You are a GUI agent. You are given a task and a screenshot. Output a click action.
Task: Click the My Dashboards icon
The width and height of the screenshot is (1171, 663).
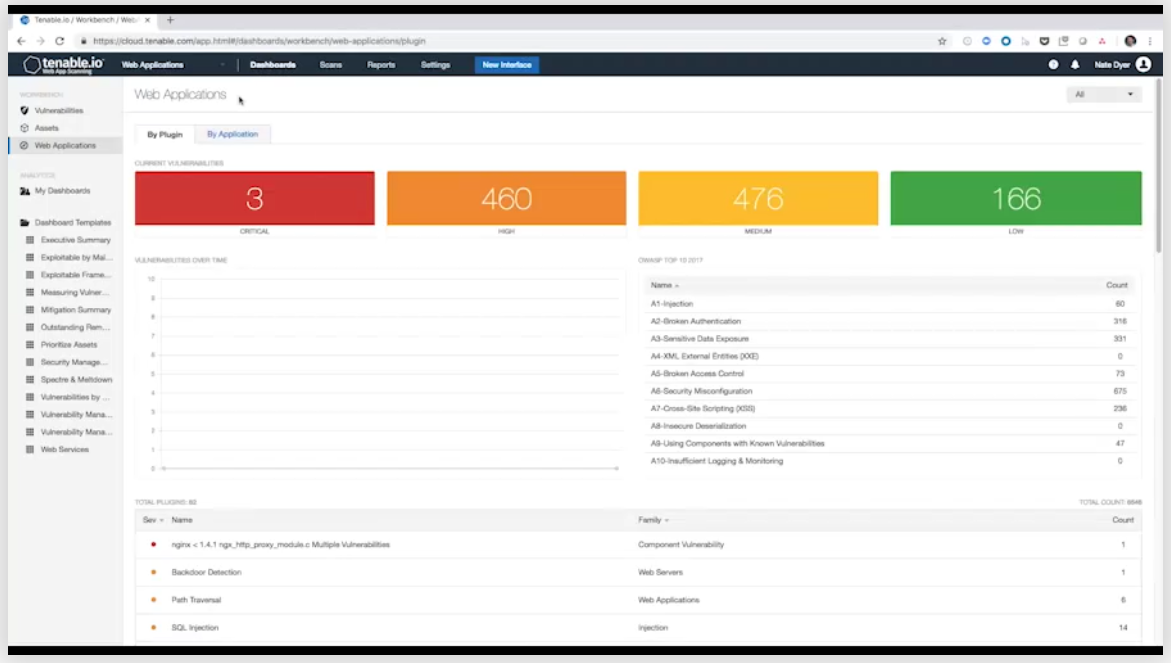pyautogui.click(x=24, y=191)
